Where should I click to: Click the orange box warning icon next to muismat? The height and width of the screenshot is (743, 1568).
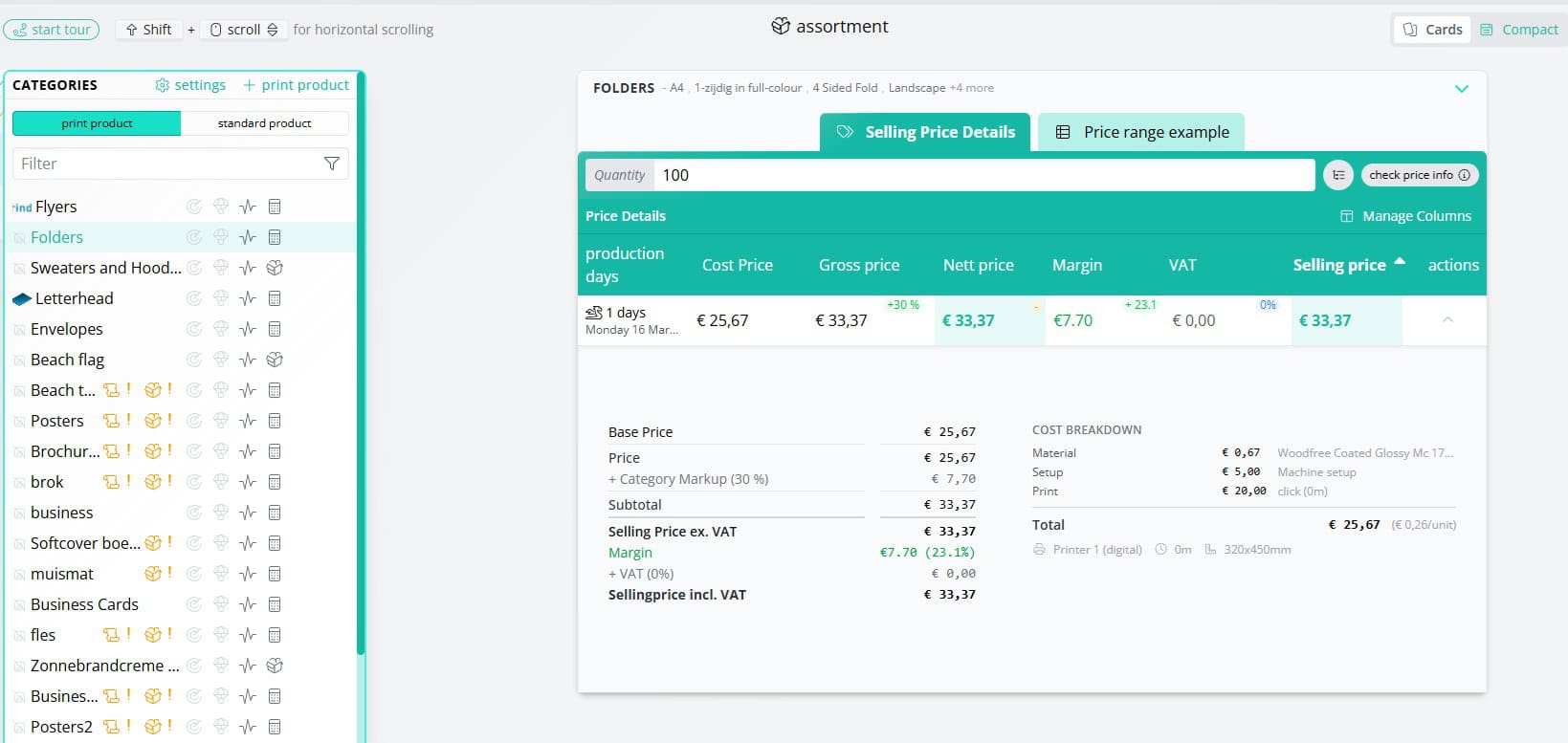pyautogui.click(x=153, y=574)
